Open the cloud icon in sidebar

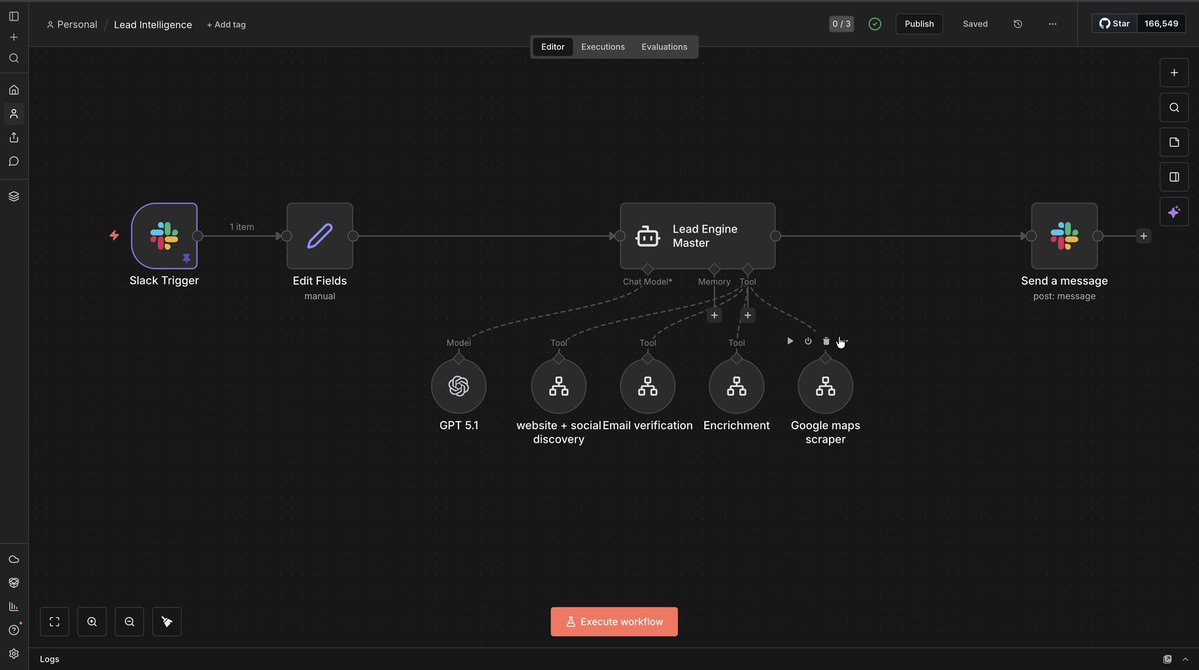[x=14, y=559]
